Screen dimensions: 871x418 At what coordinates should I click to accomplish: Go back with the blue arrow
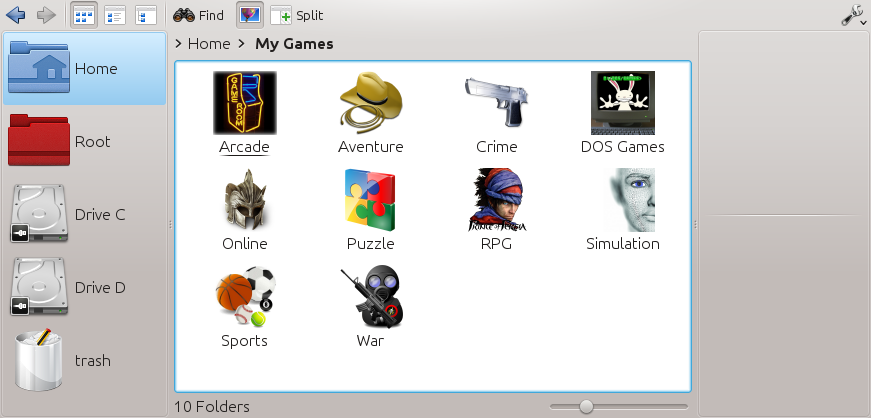(x=15, y=15)
